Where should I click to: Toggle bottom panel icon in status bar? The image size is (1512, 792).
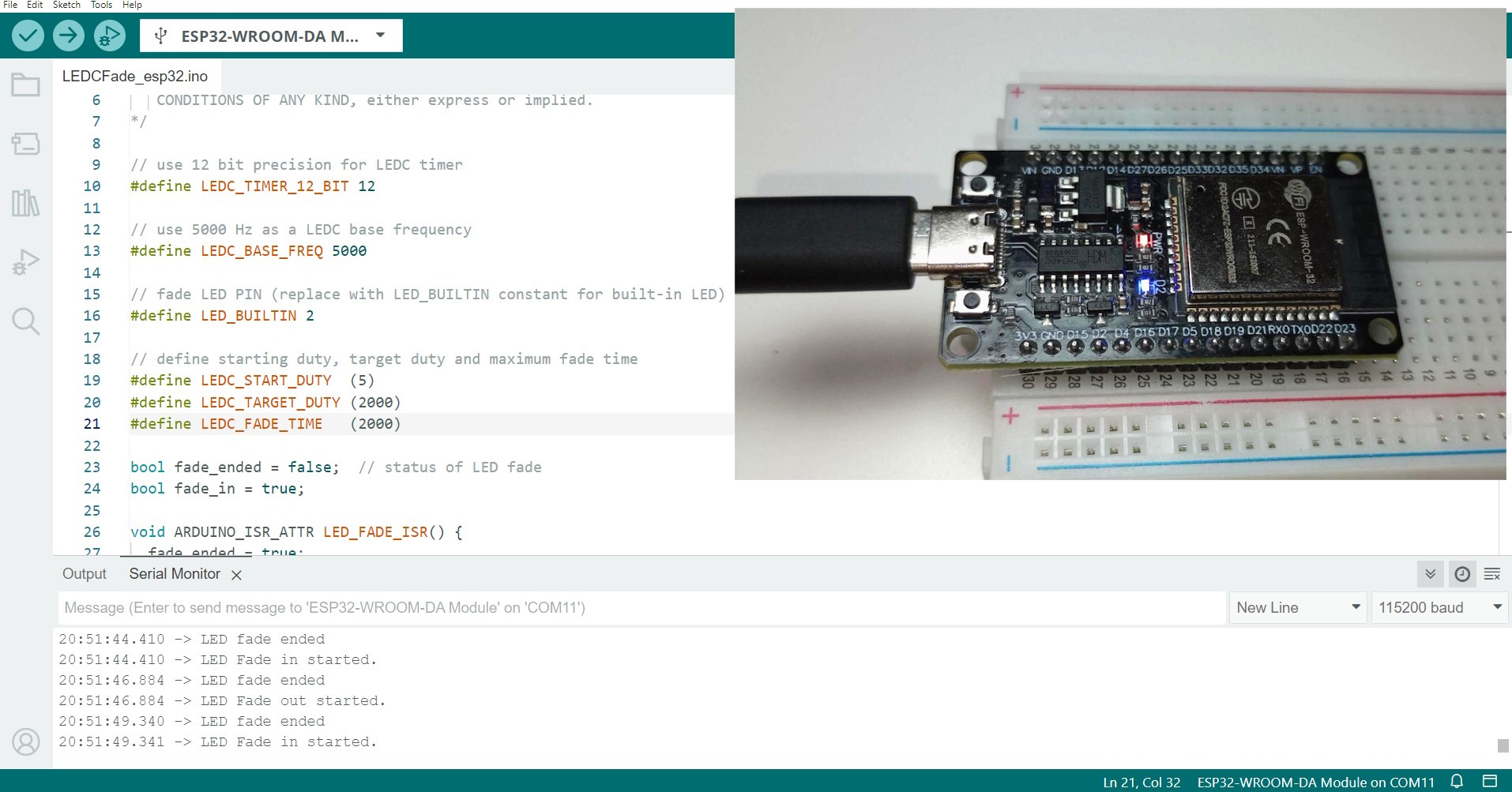(1490, 782)
